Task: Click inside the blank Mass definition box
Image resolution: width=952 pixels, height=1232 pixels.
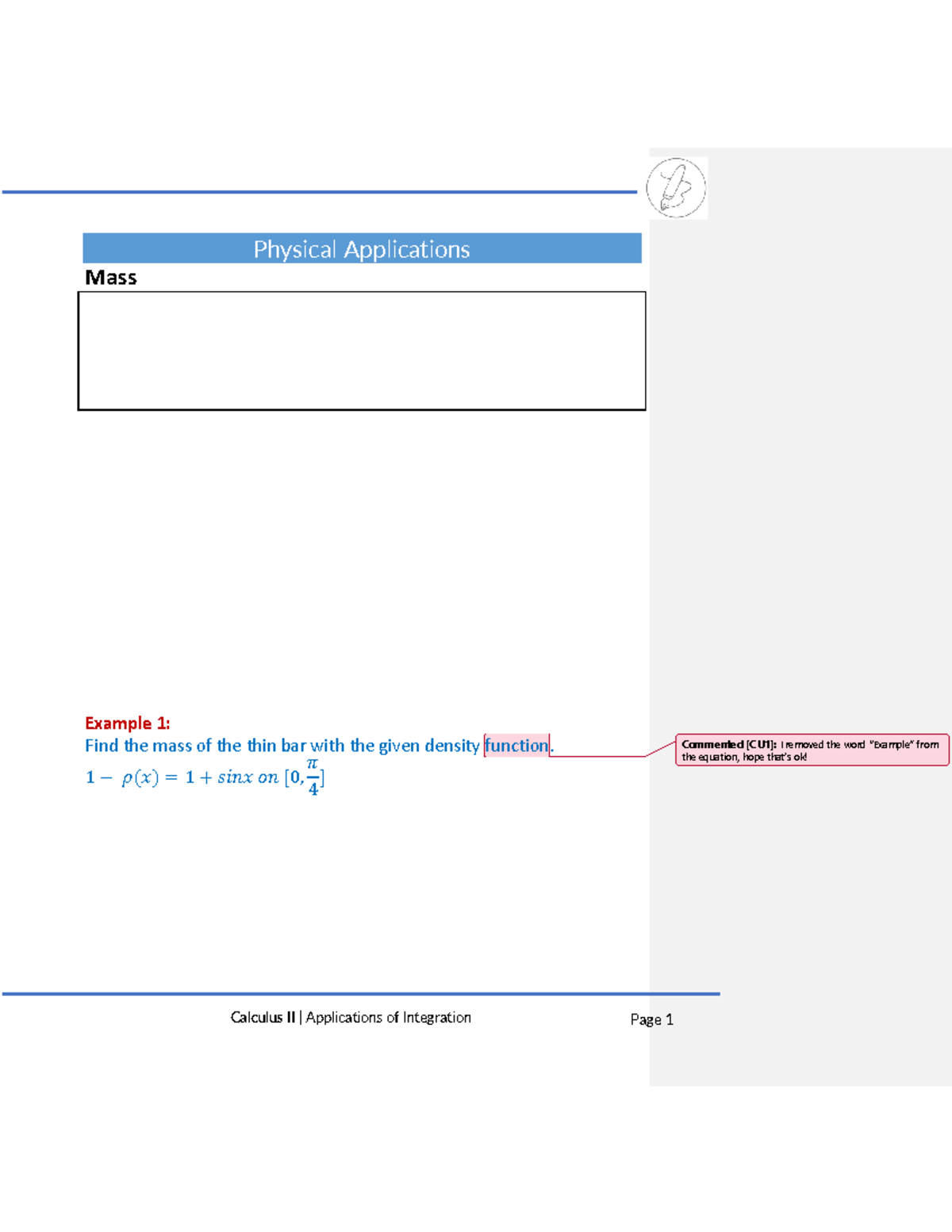Action: 362,349
